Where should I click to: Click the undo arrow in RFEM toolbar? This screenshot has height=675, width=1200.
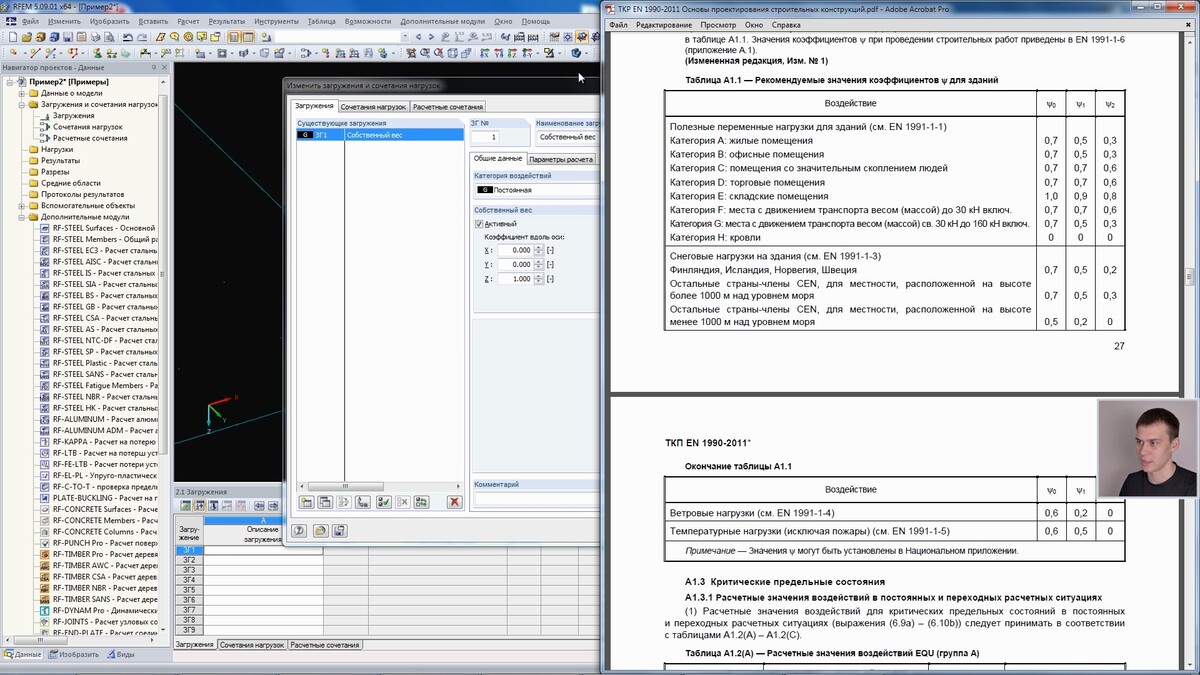[128, 37]
